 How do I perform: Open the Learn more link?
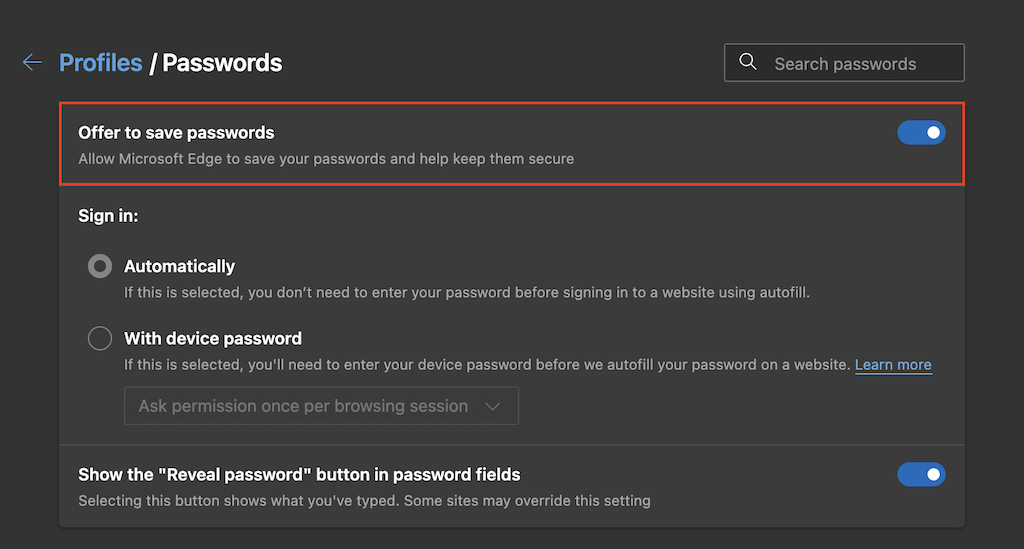coord(893,365)
